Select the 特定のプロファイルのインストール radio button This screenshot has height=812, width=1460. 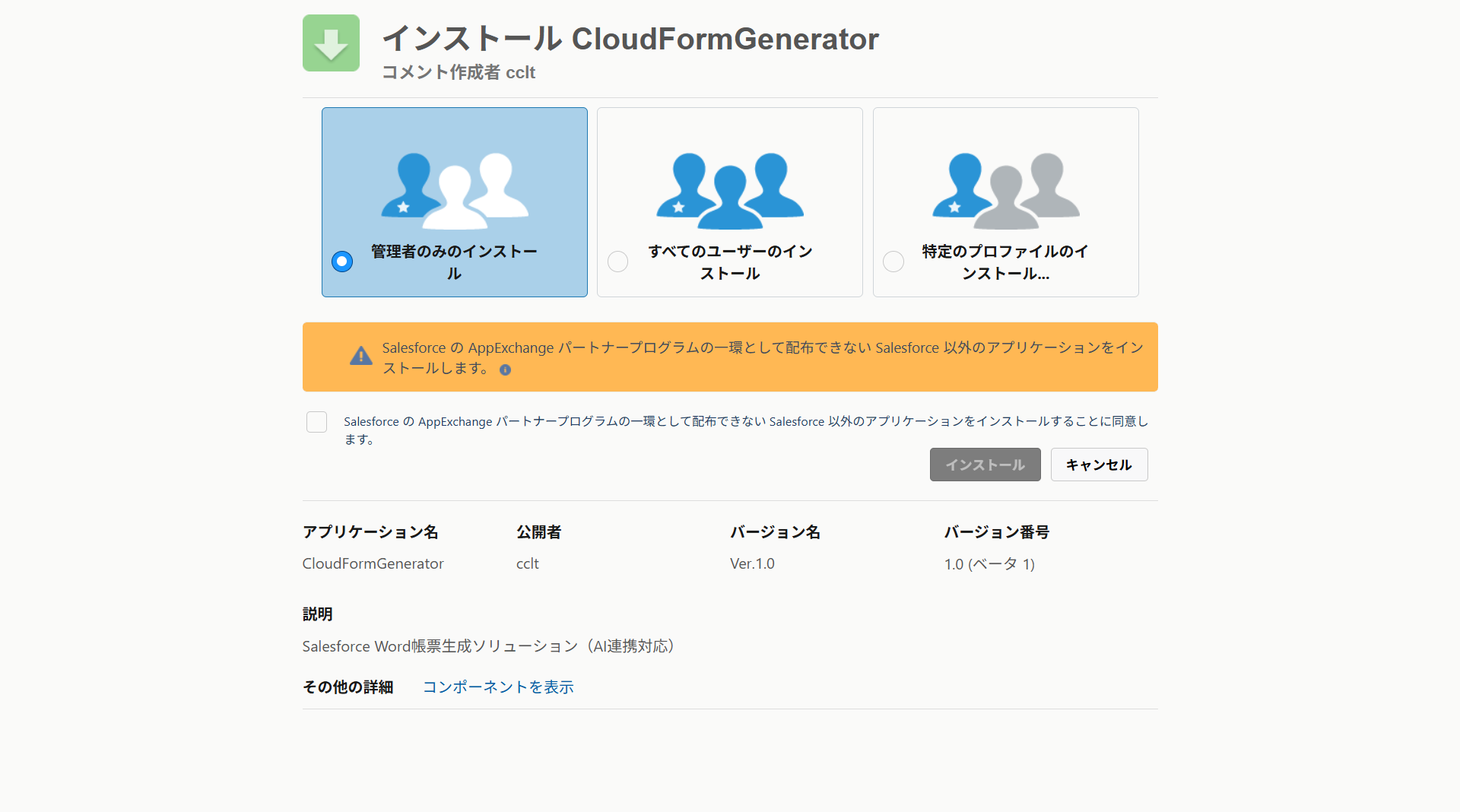[893, 262]
